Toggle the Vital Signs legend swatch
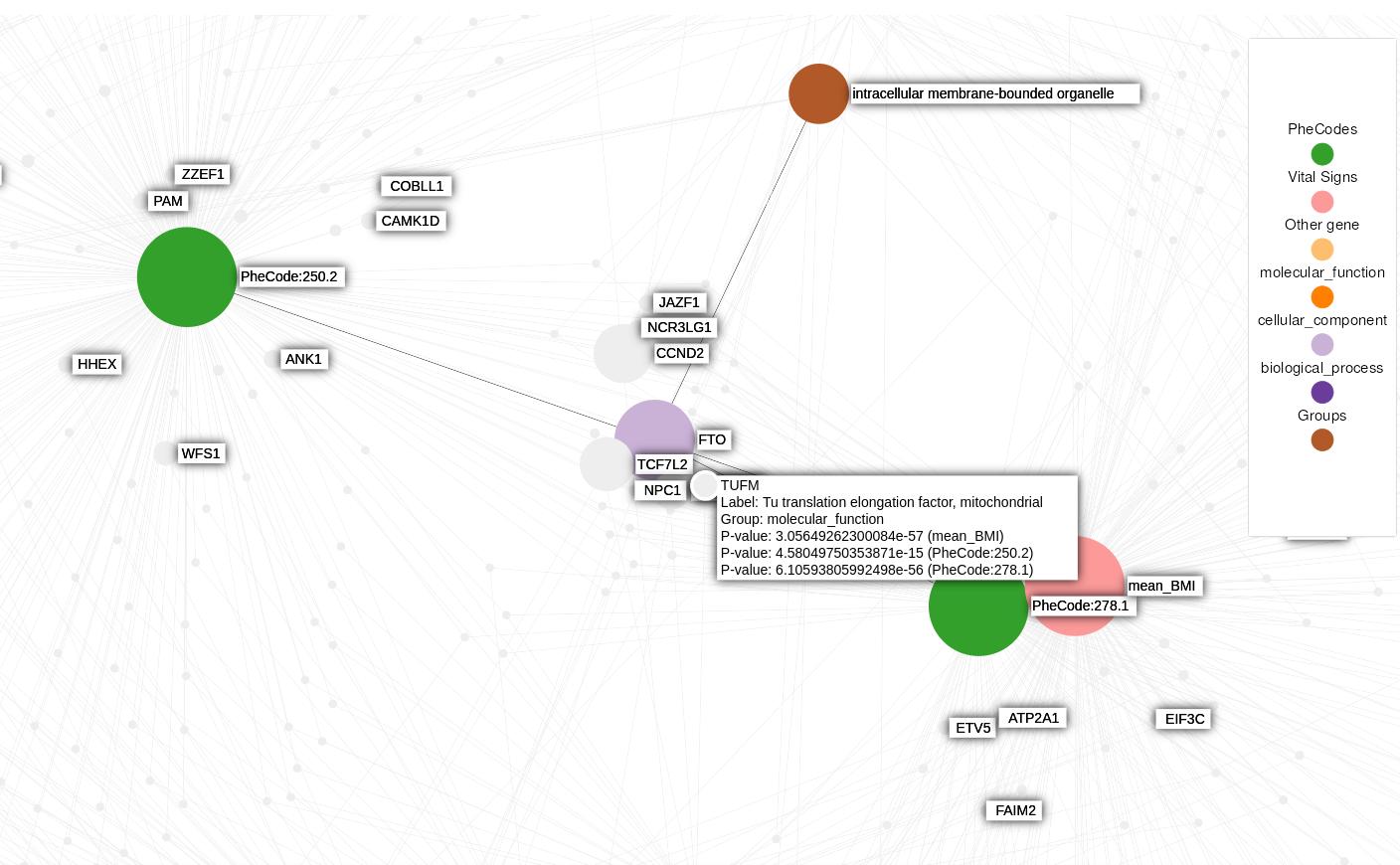Screen dimensions: 1400x865 1321,202
